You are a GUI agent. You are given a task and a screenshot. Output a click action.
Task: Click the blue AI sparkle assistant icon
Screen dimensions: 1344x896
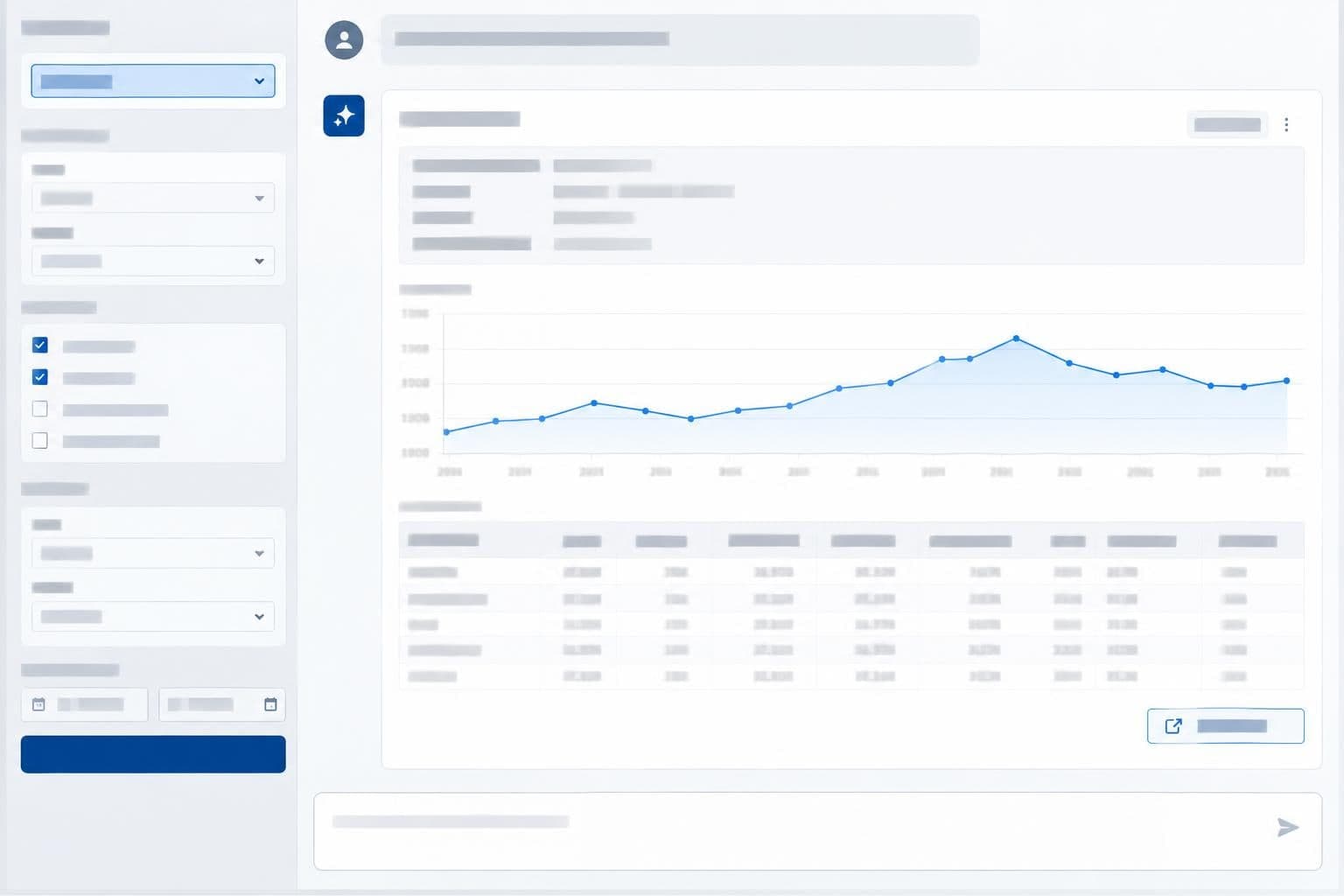pyautogui.click(x=344, y=115)
